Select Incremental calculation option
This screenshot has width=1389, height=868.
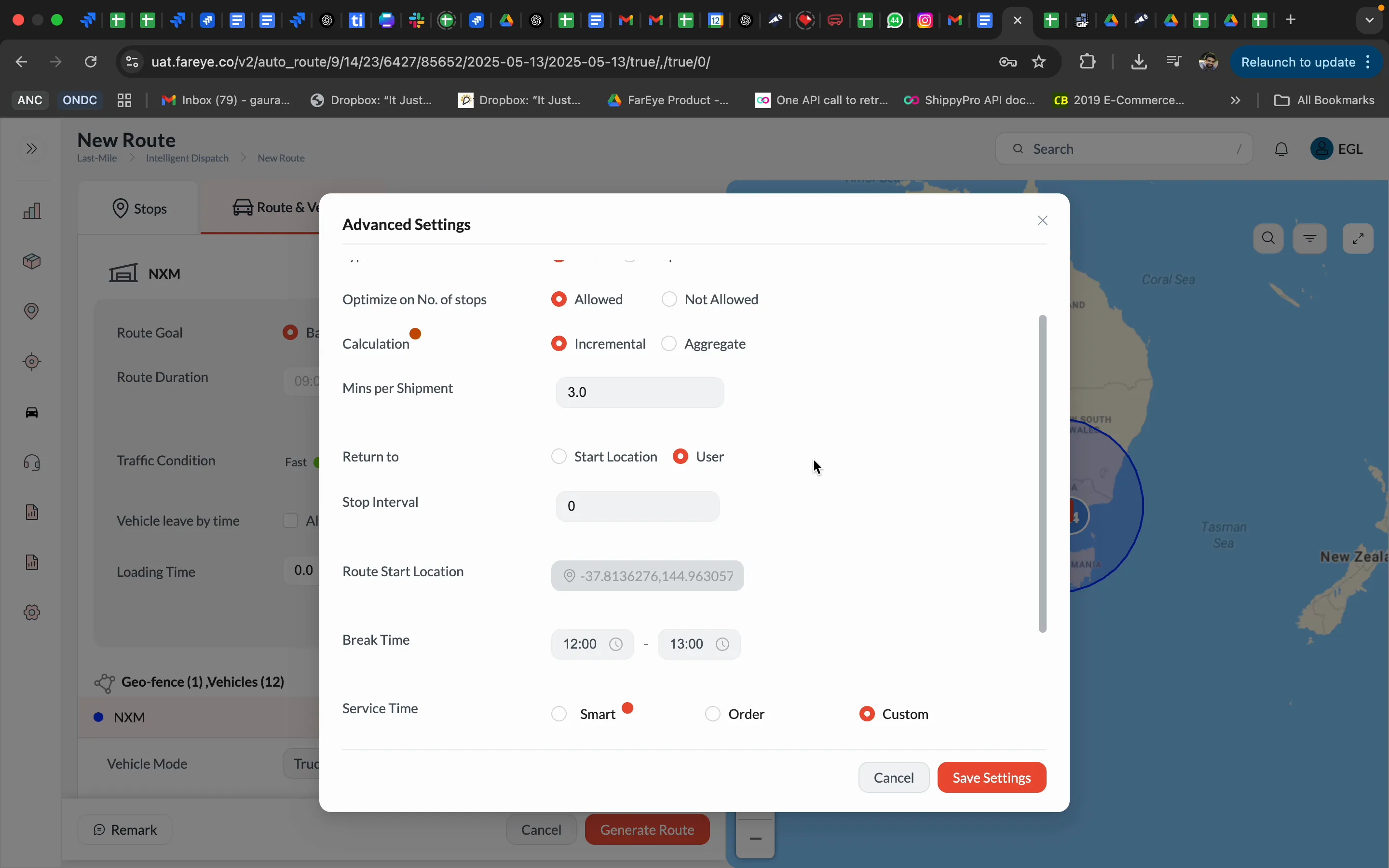tap(559, 343)
